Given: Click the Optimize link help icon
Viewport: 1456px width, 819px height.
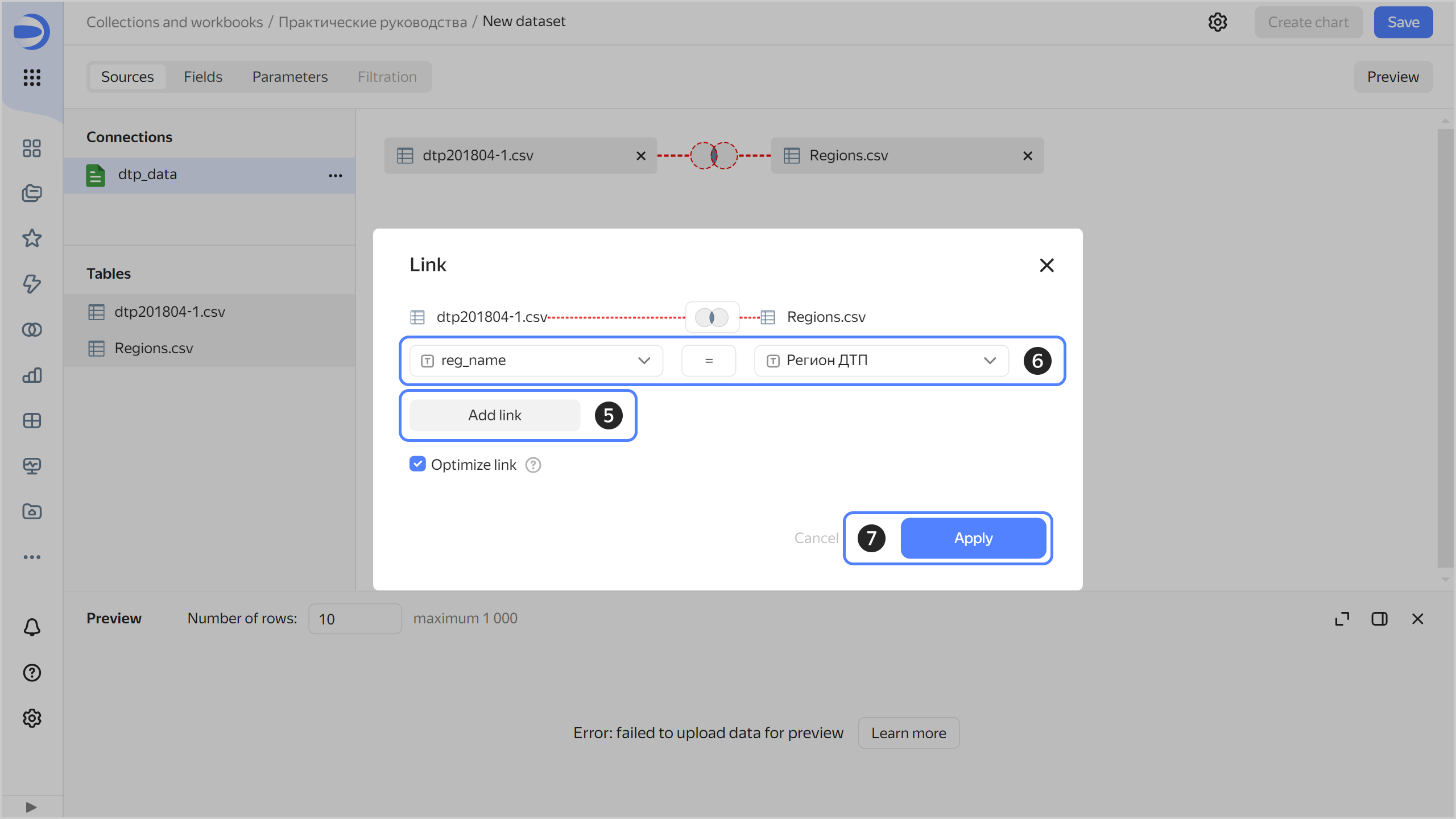Looking at the screenshot, I should point(533,465).
